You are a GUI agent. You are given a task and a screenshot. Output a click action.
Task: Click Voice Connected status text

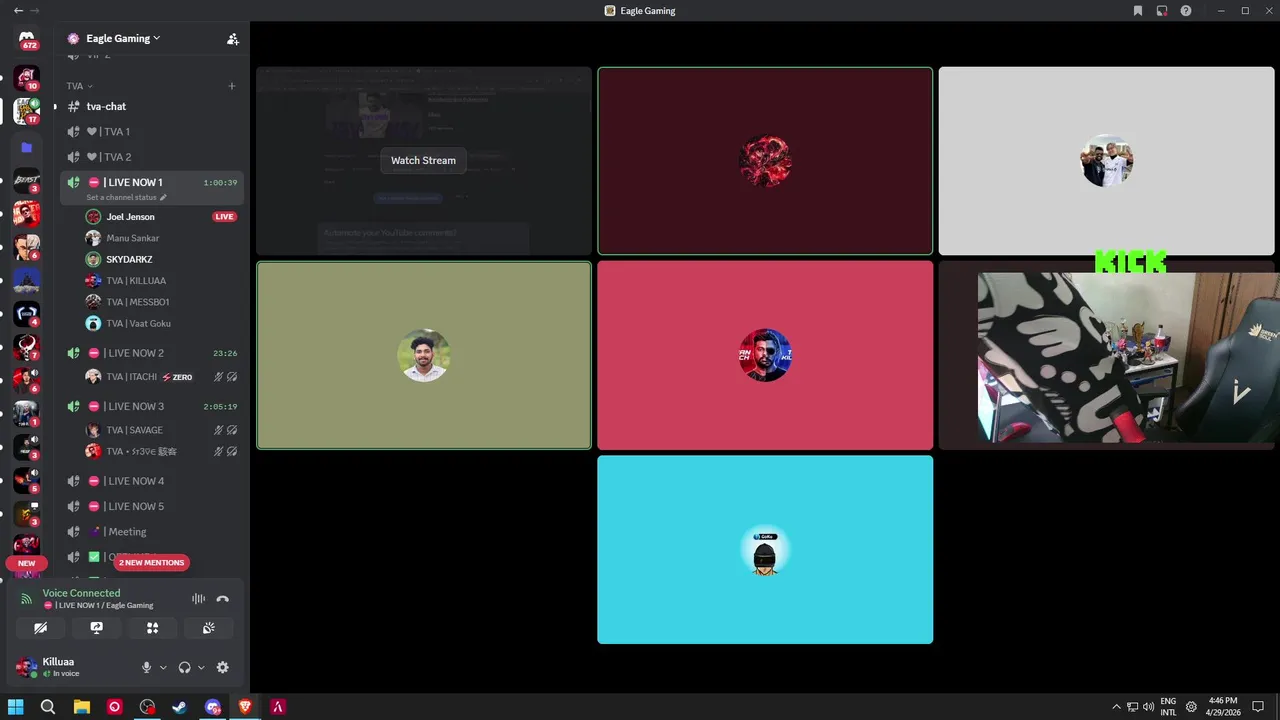pyautogui.click(x=81, y=593)
